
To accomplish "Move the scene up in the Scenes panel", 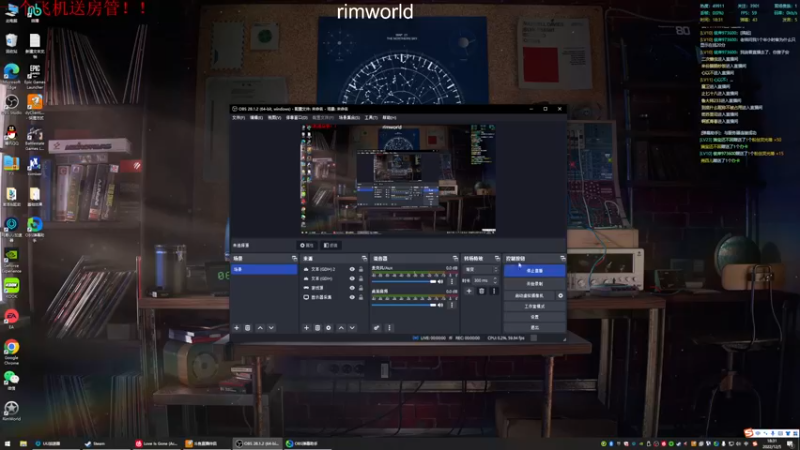I will [260, 328].
